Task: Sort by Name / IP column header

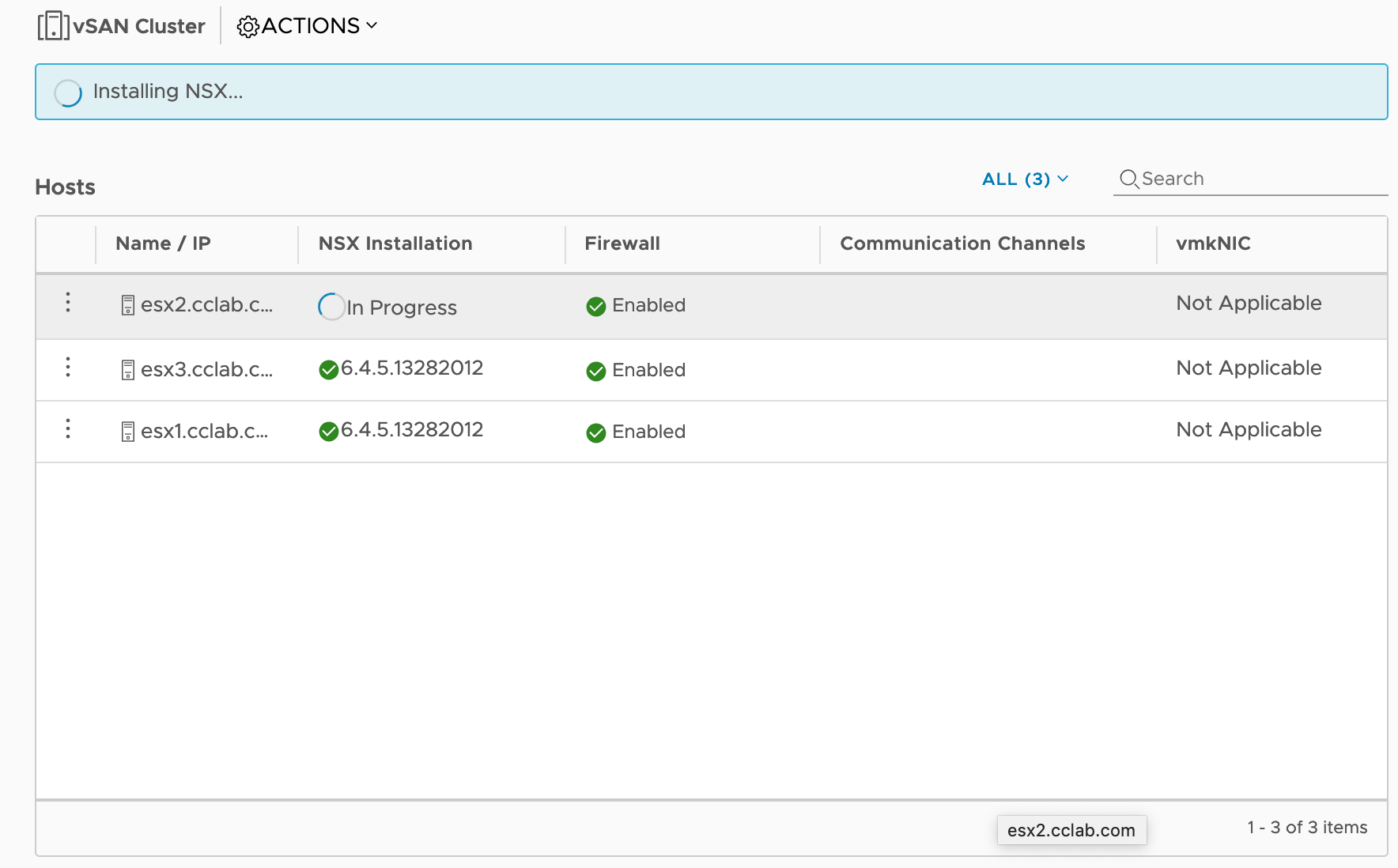Action: tap(163, 243)
